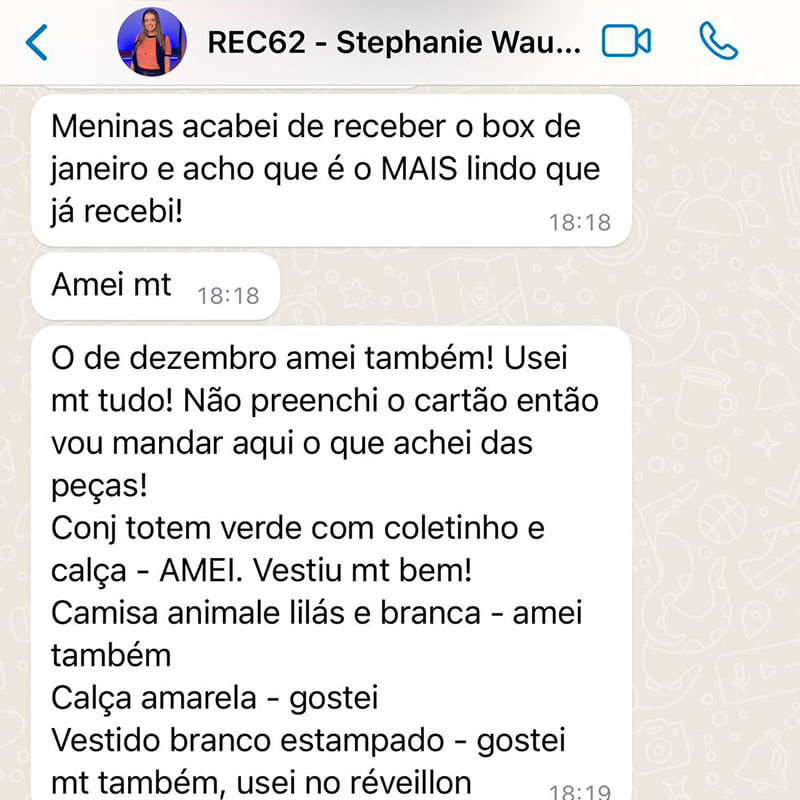The width and height of the screenshot is (800, 800).
Task: Click the text 'AMEI. Vestiu mt bem!'
Action: click(316, 570)
